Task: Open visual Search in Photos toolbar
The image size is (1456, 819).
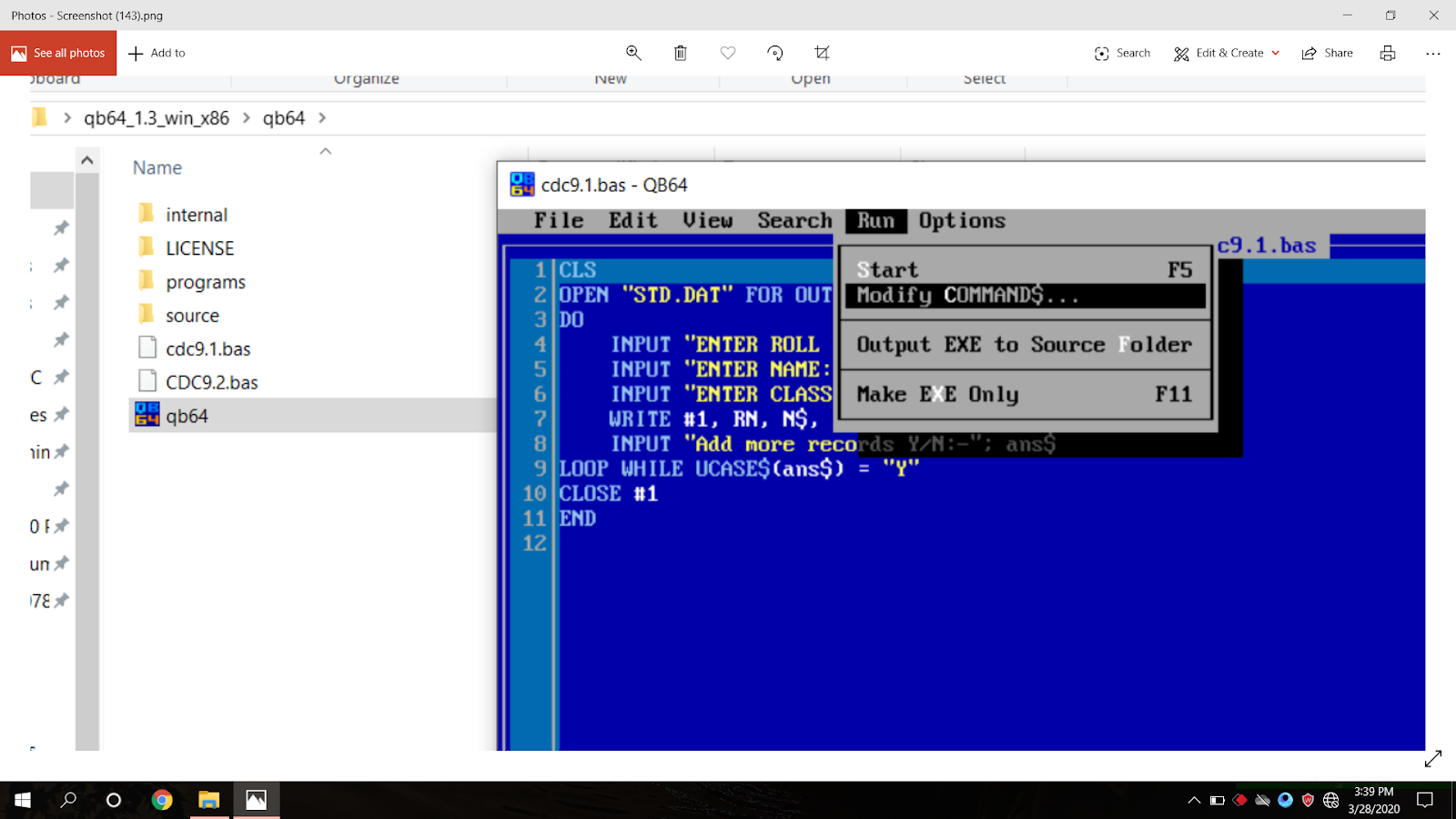Action: 1122,53
